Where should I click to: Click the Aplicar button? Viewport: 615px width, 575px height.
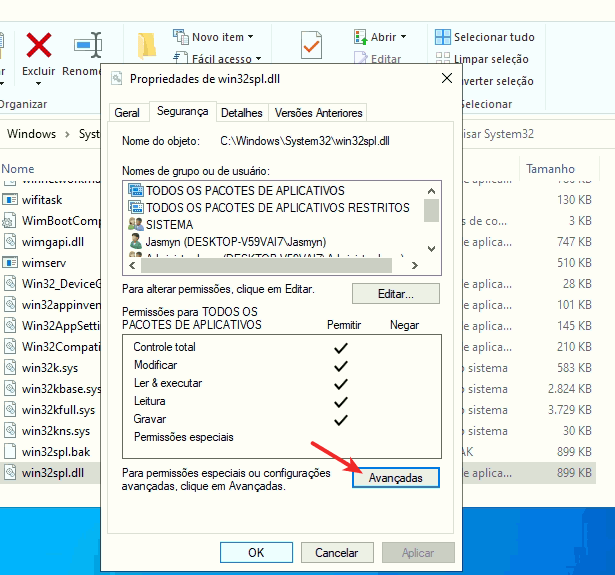click(418, 552)
